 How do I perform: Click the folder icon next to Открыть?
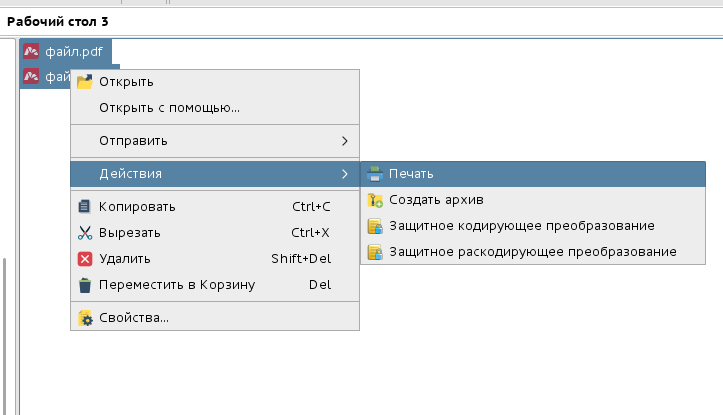[85, 82]
